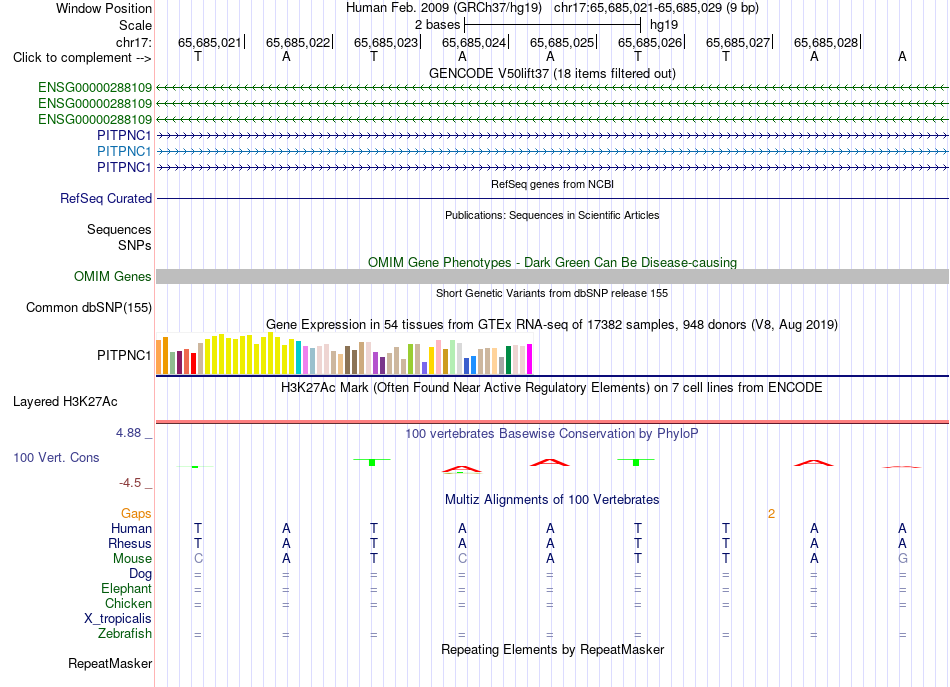
Task: Click the Scale track label
Action: 135,25
